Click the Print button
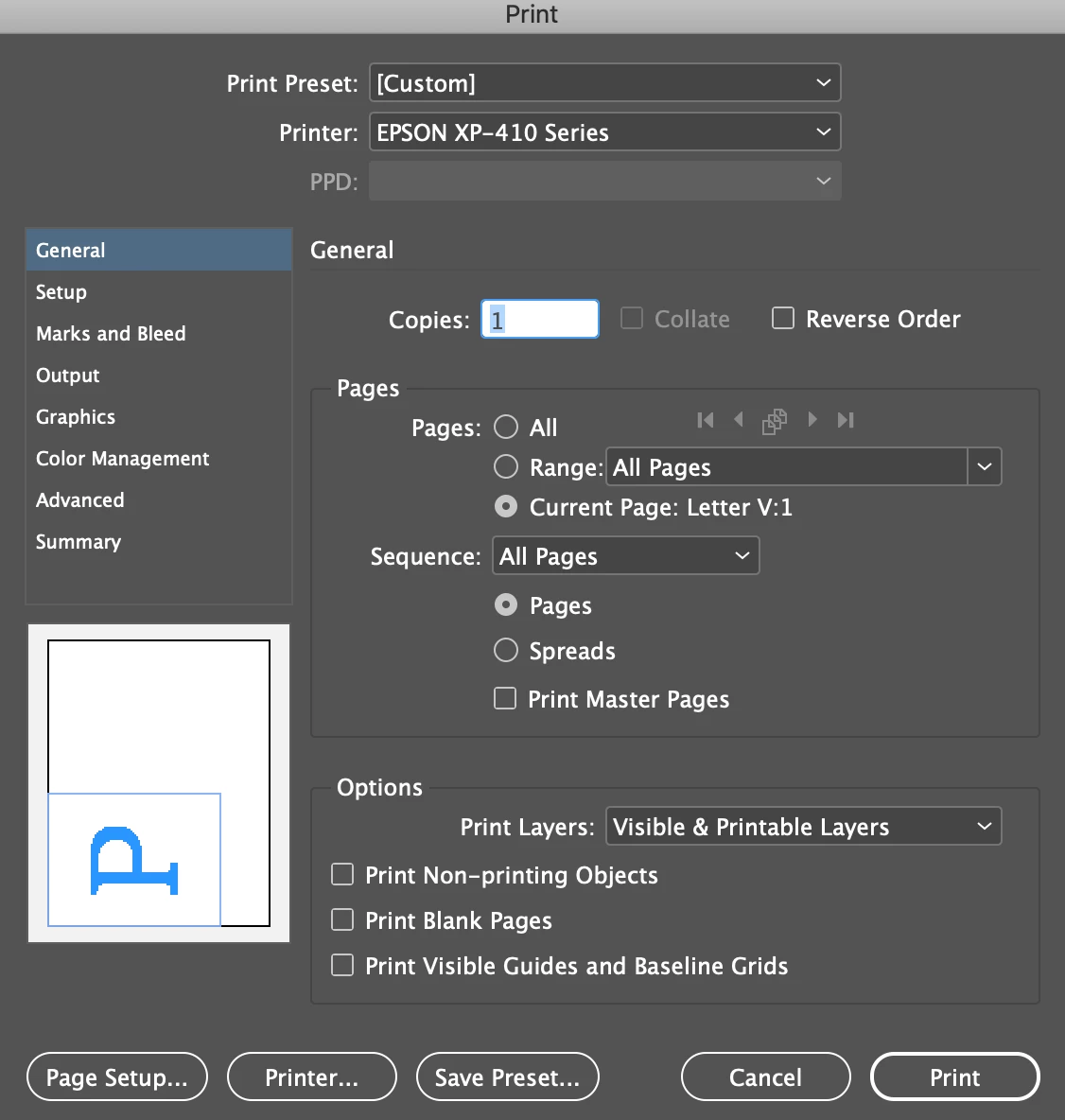 [955, 1076]
